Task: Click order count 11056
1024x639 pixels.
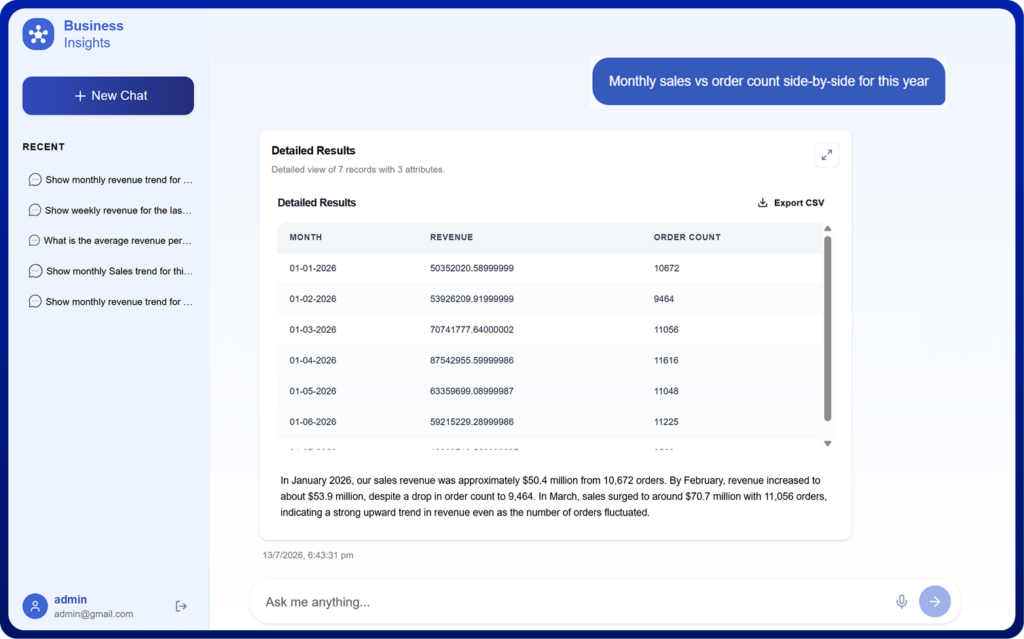Action: [666, 329]
